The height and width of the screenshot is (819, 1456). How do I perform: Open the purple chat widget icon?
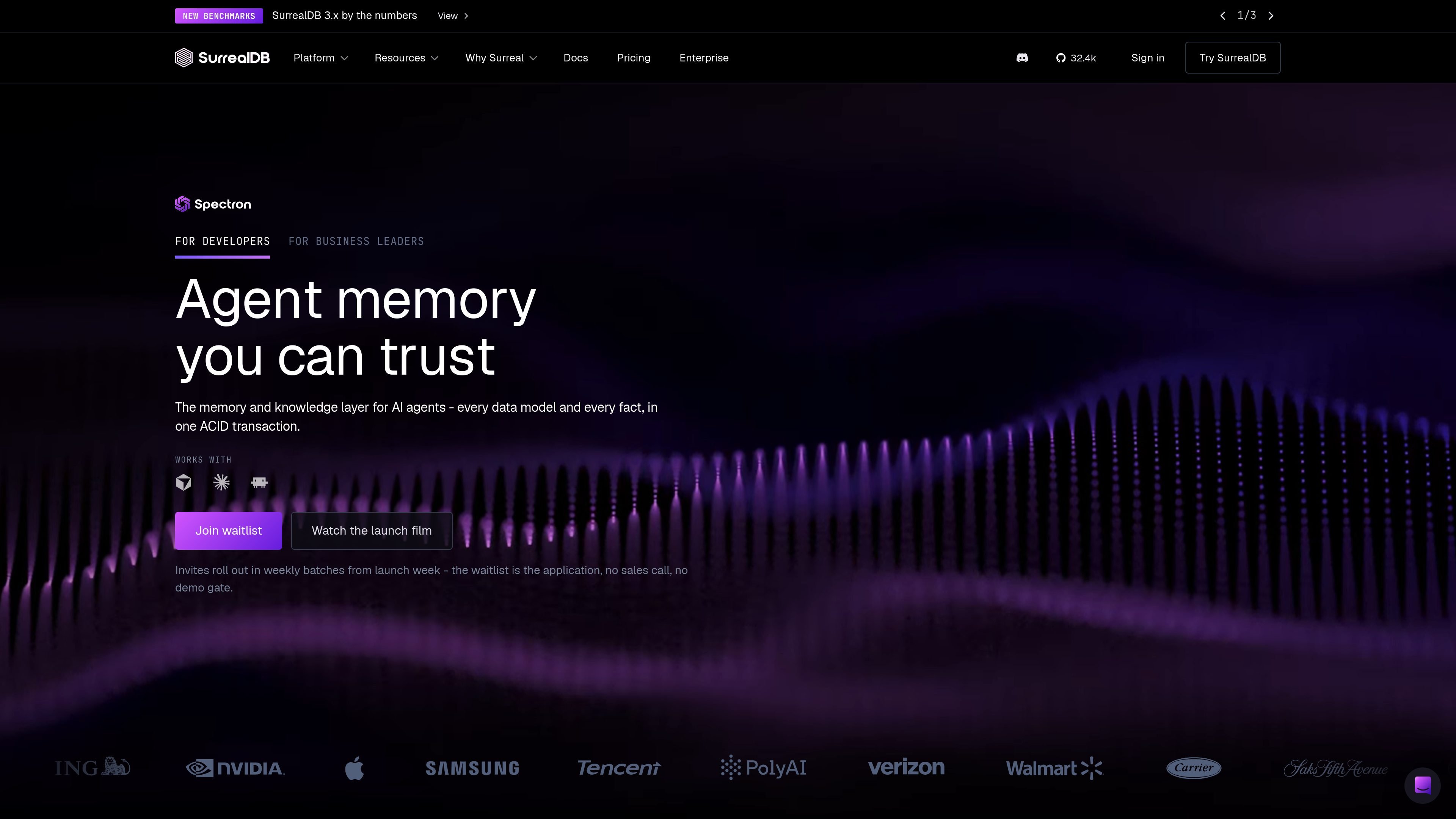point(1422,785)
